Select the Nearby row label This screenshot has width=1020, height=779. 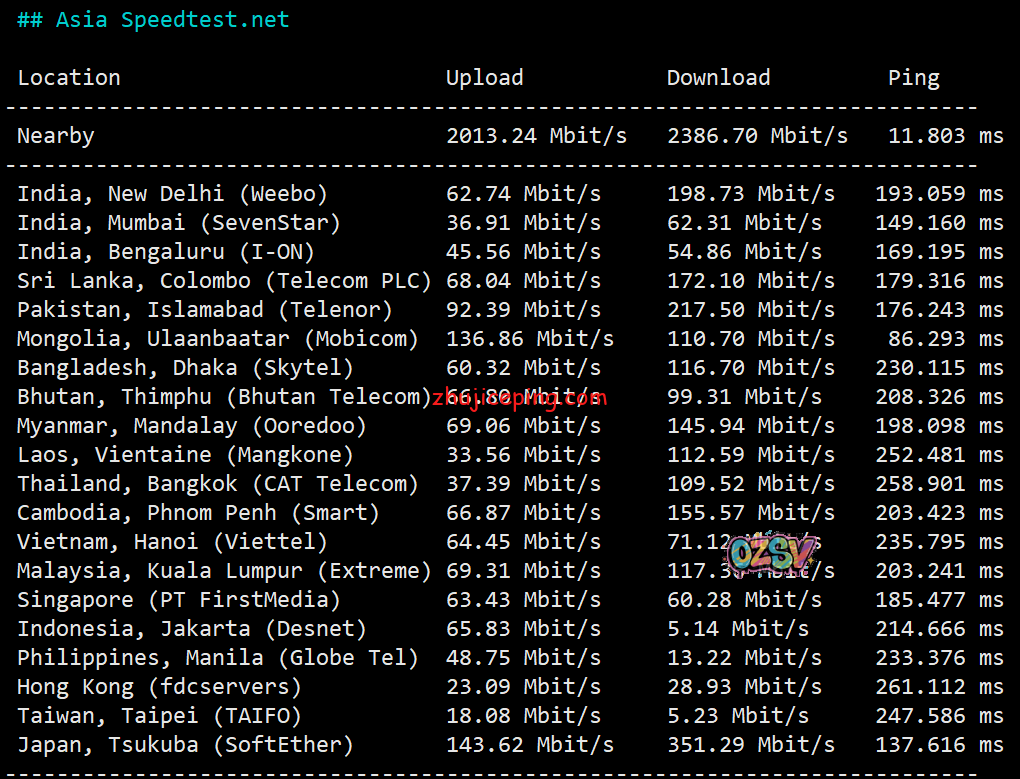coord(56,136)
